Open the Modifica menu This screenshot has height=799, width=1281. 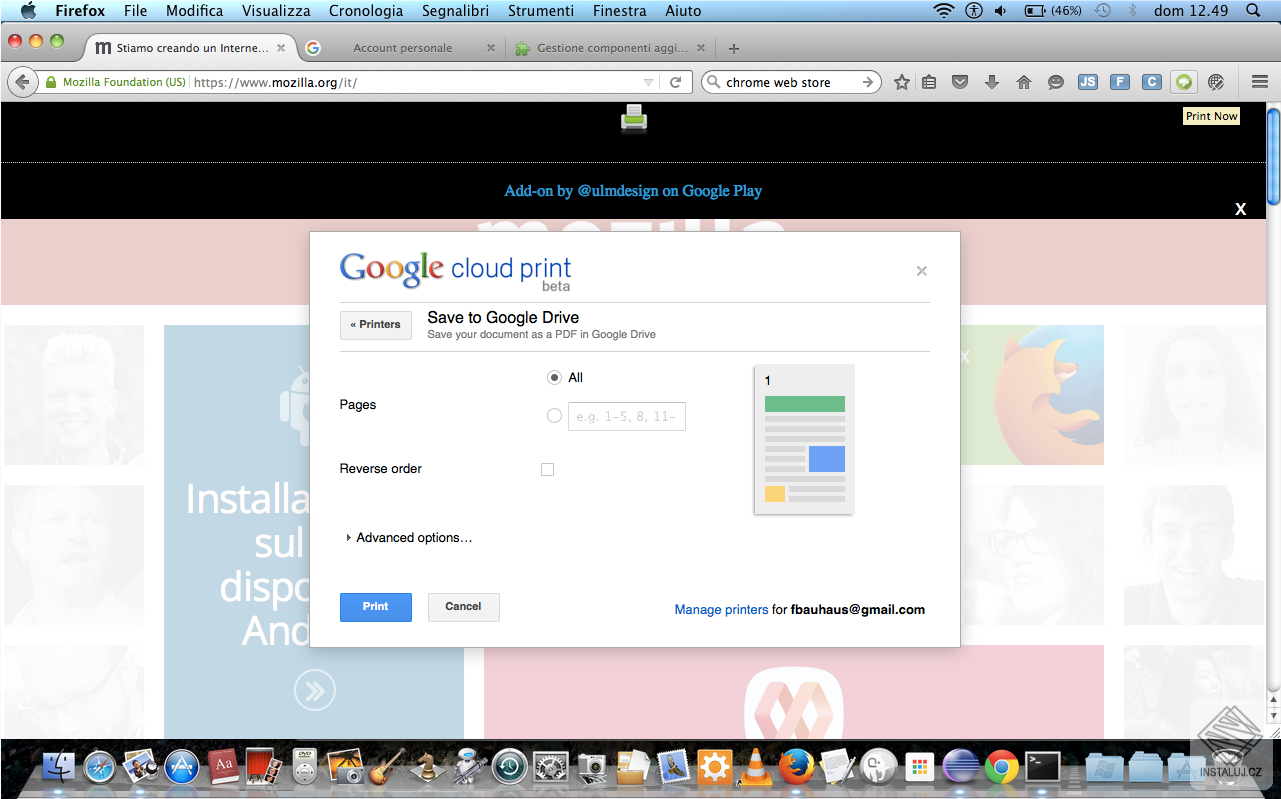coord(194,11)
